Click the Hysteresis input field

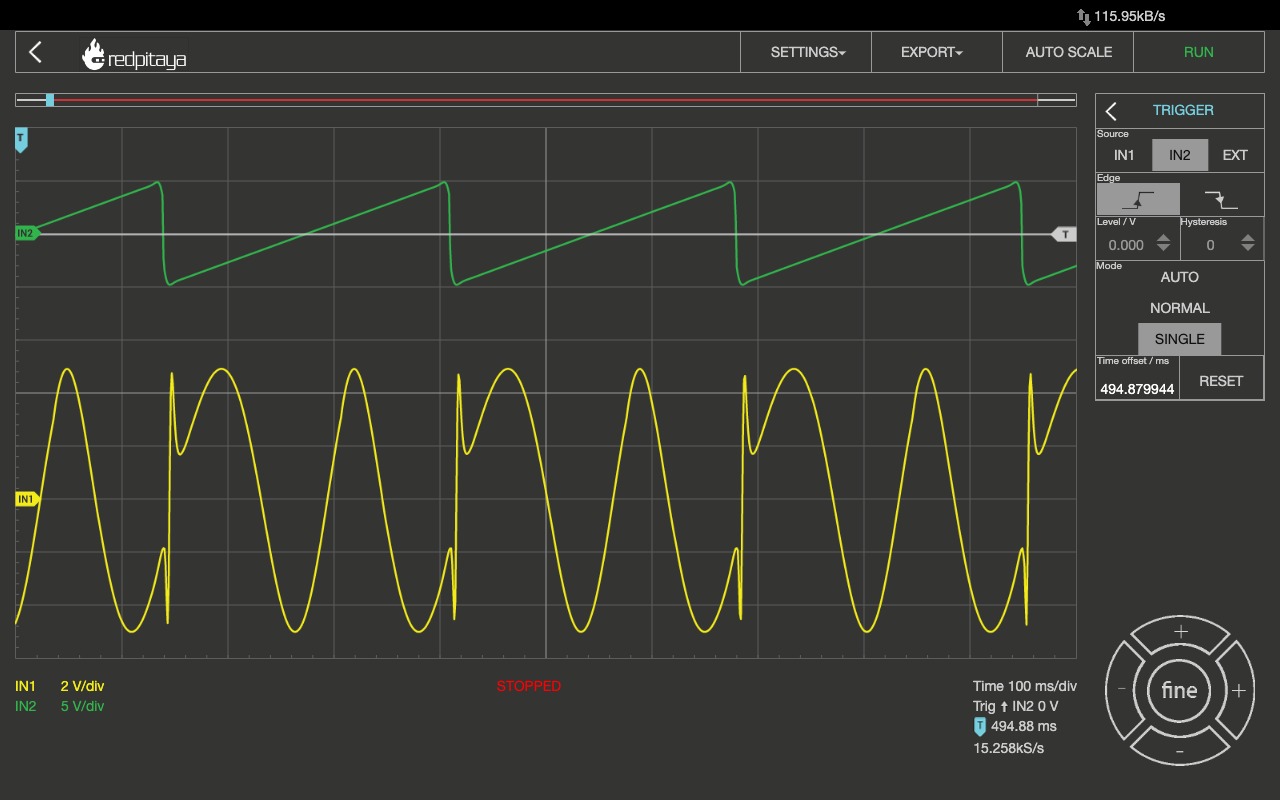1210,245
